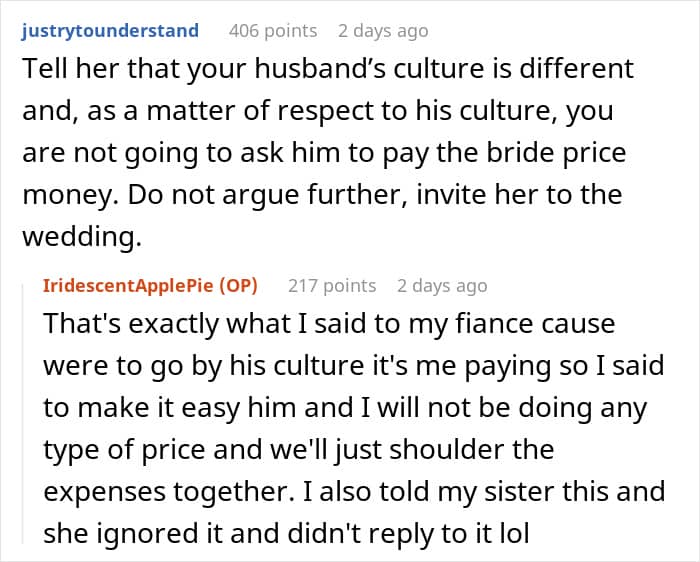
Task: Click the "406 points" score
Action: (x=273, y=30)
